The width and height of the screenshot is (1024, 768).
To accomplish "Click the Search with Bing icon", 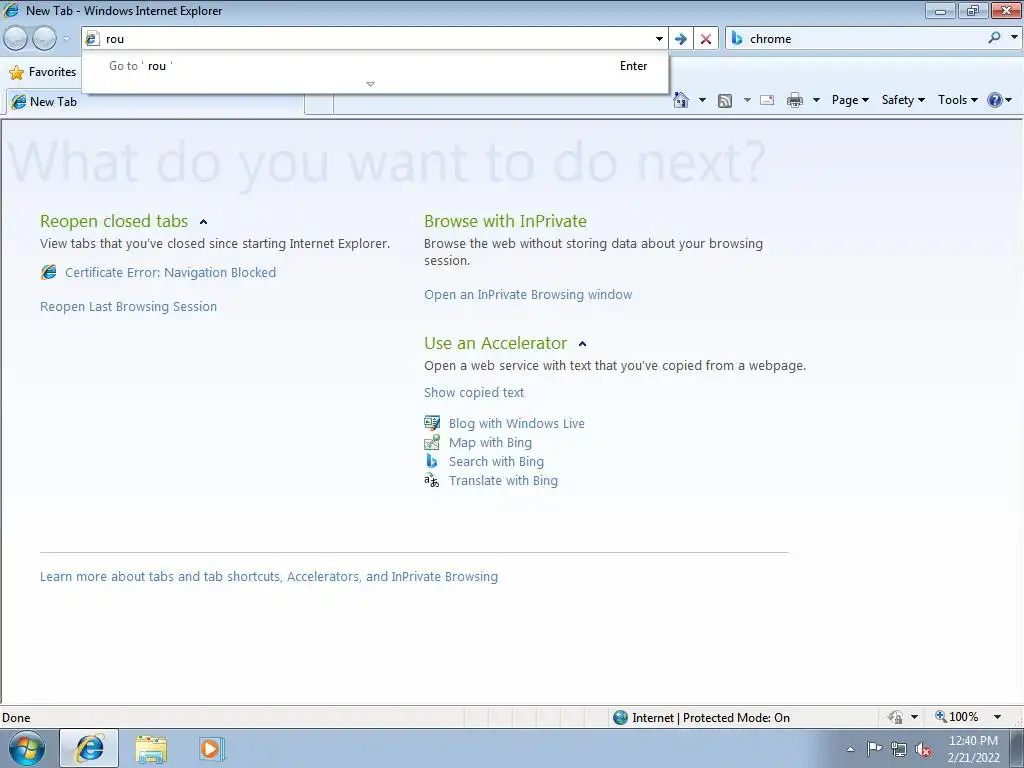I will tap(432, 461).
